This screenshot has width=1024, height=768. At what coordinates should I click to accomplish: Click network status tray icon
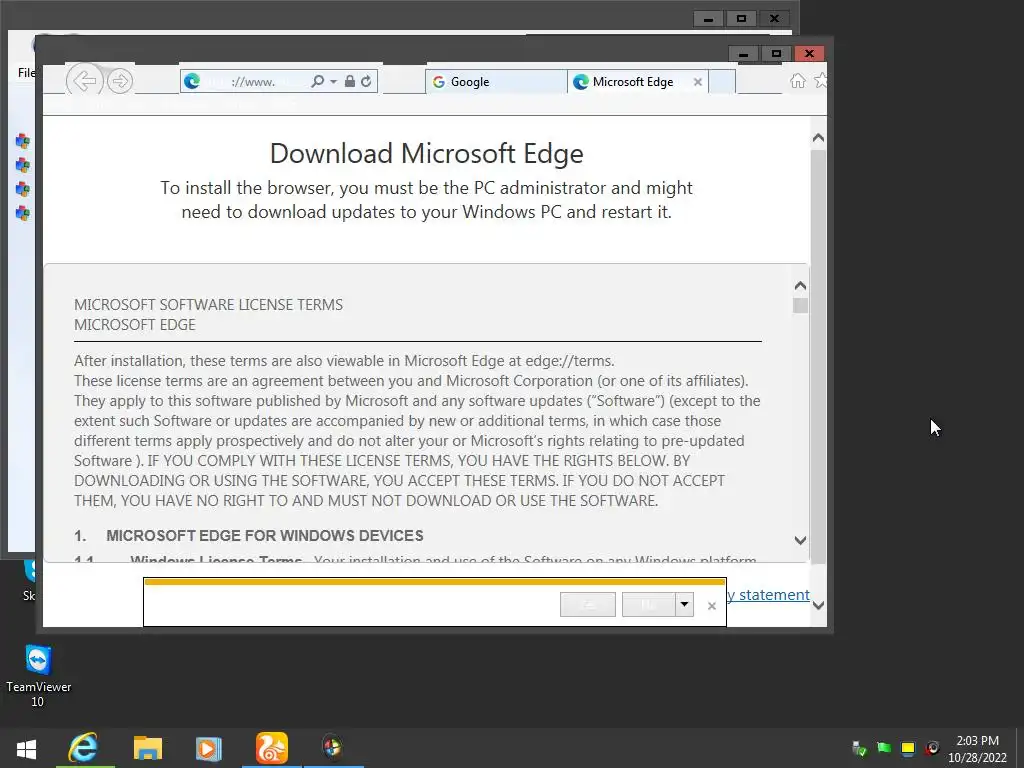(859, 748)
